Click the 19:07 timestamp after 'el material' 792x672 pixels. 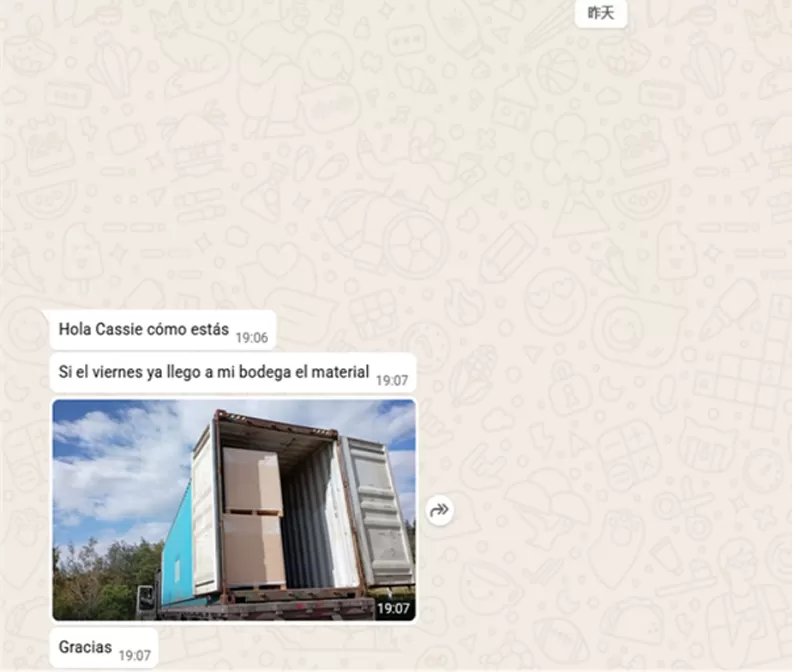391,380
